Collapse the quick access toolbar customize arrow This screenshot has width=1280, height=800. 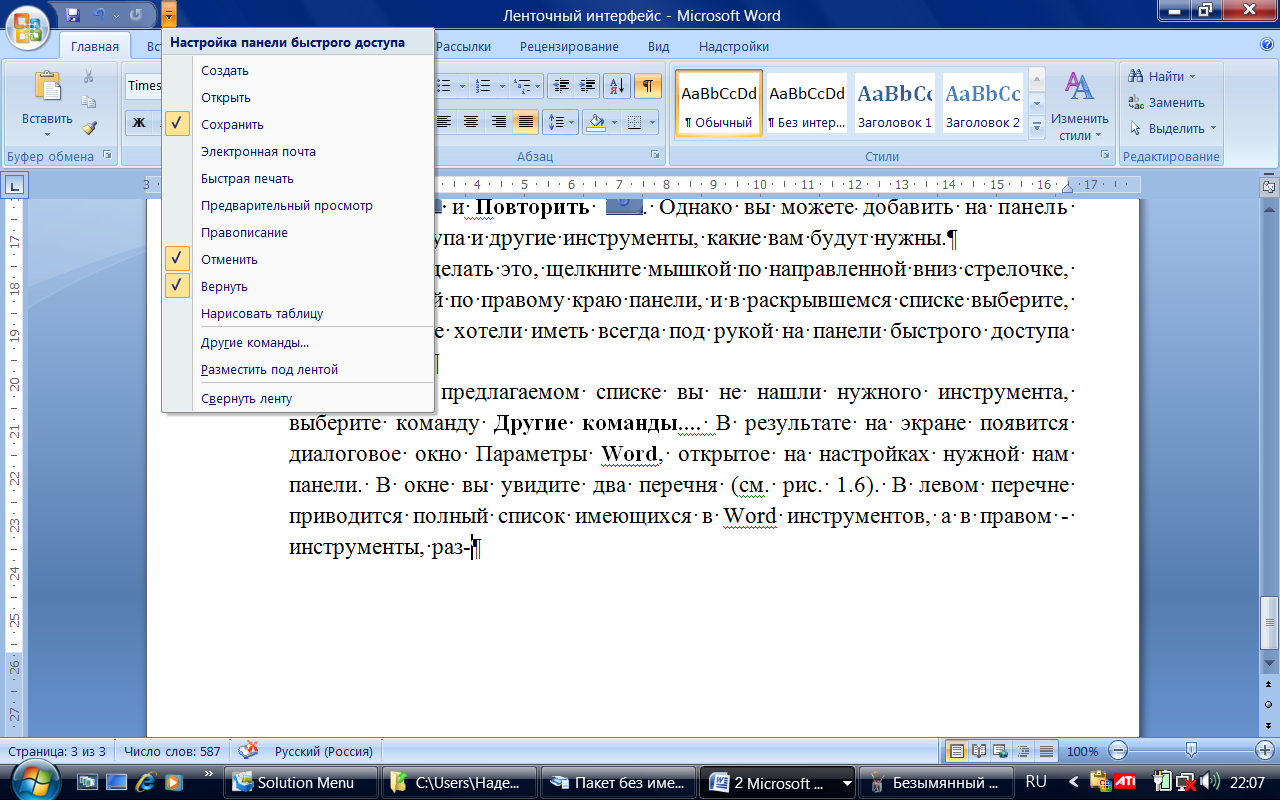coord(169,15)
